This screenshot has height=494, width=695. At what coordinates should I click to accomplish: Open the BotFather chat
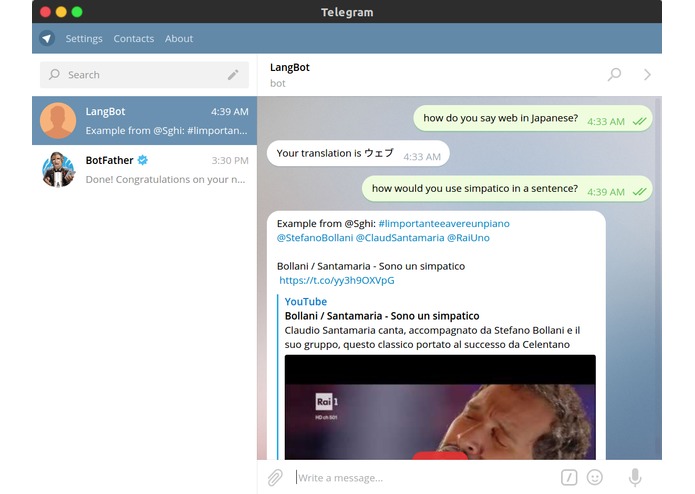[x=144, y=169]
